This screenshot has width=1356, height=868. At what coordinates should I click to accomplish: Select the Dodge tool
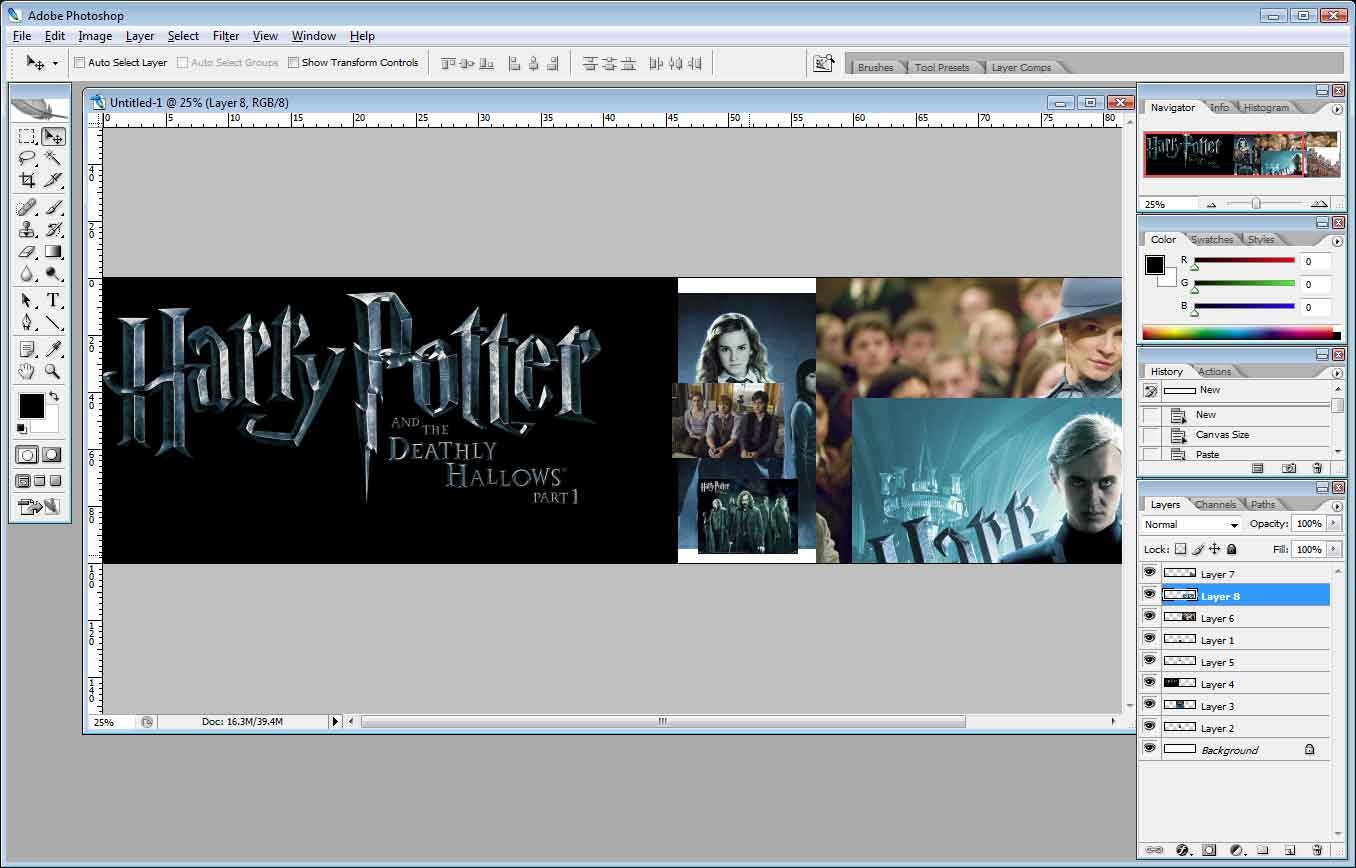point(53,273)
